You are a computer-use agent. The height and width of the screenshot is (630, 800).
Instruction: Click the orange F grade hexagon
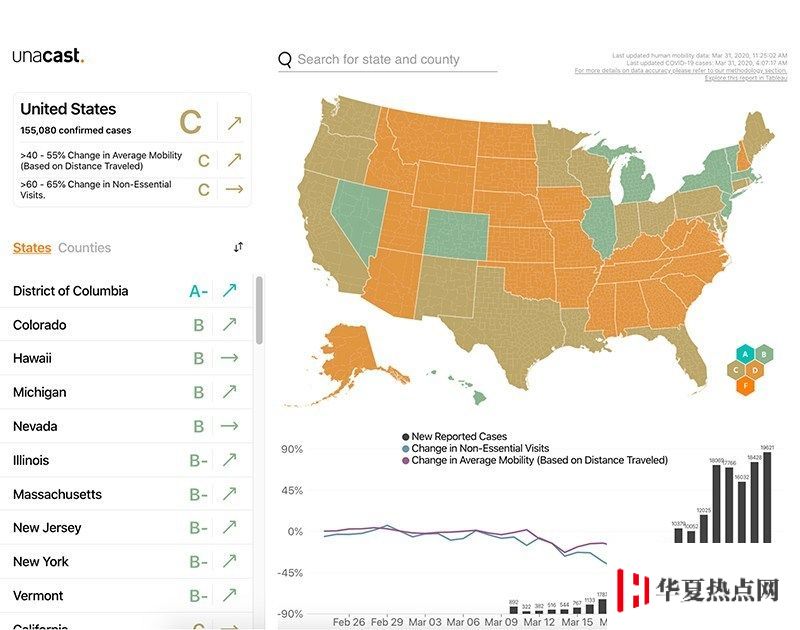[x=745, y=386]
